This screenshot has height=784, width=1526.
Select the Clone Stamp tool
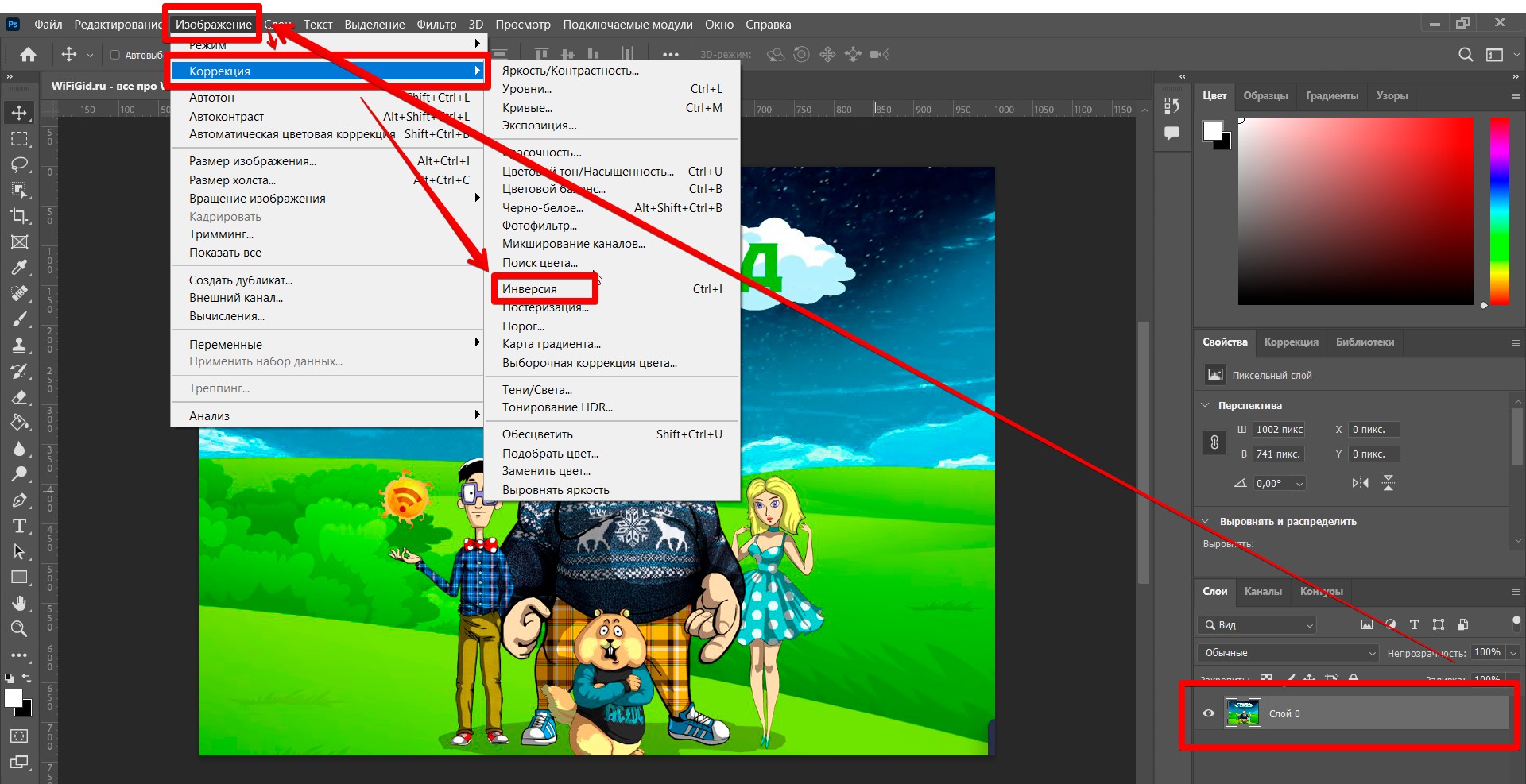19,346
